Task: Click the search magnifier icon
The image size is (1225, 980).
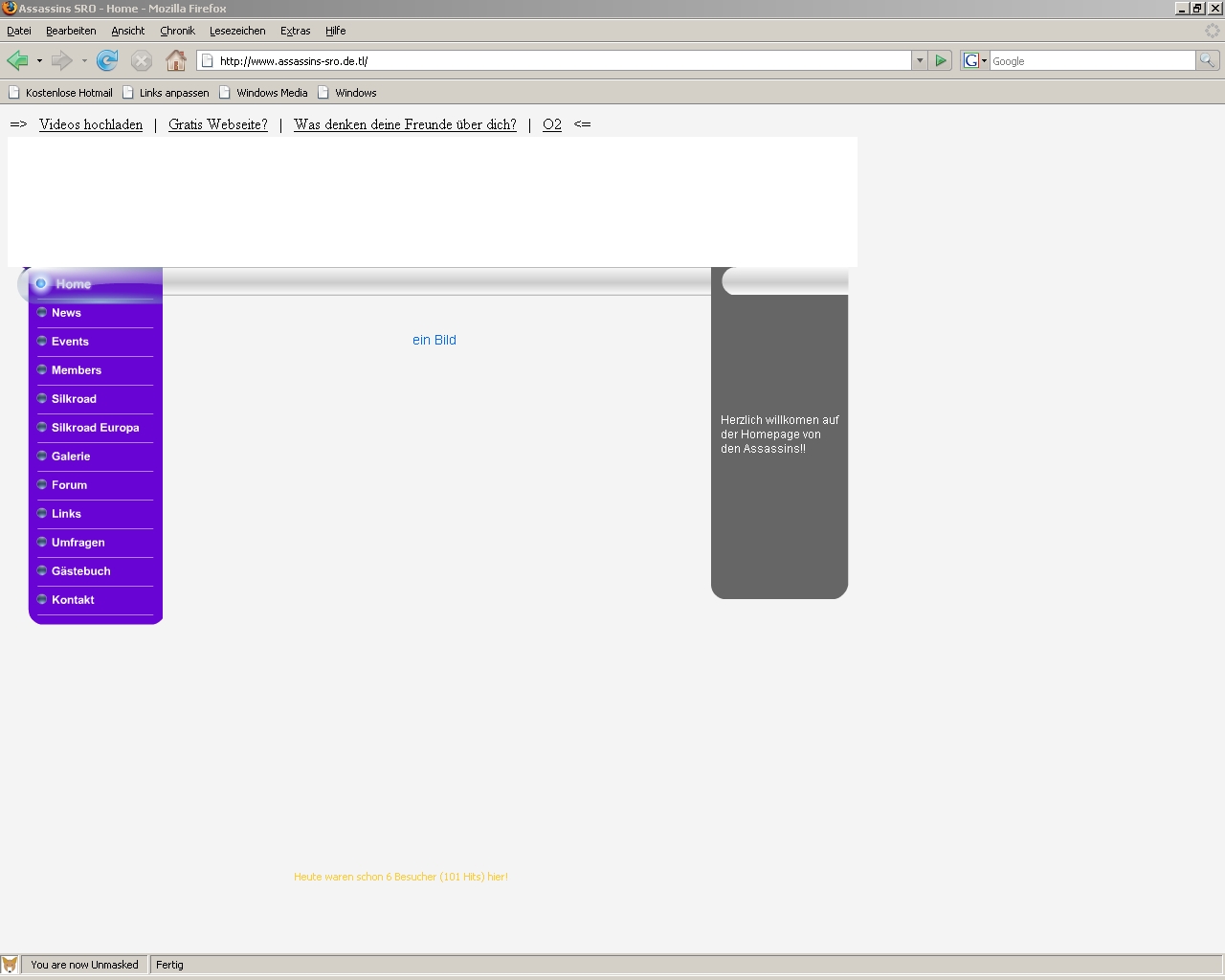Action: pos(1208,60)
